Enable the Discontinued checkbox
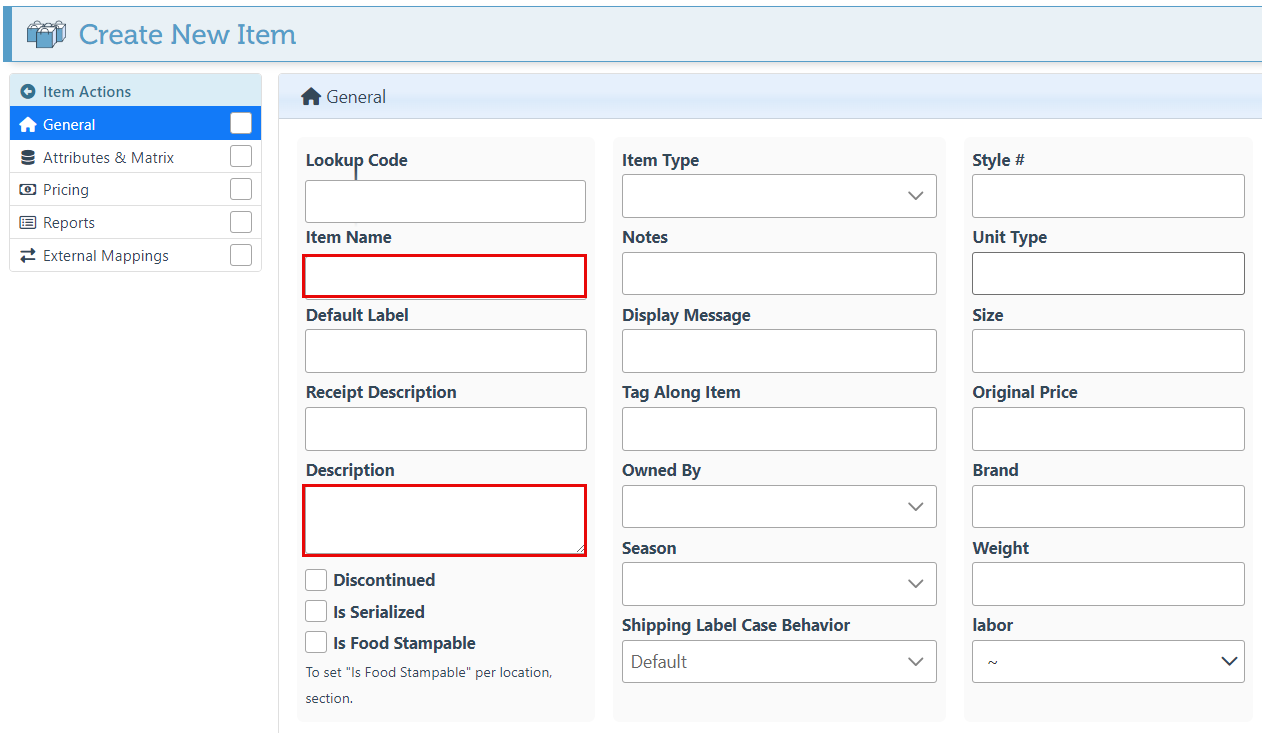Screen dimensions: 1262x733 tap(316, 580)
